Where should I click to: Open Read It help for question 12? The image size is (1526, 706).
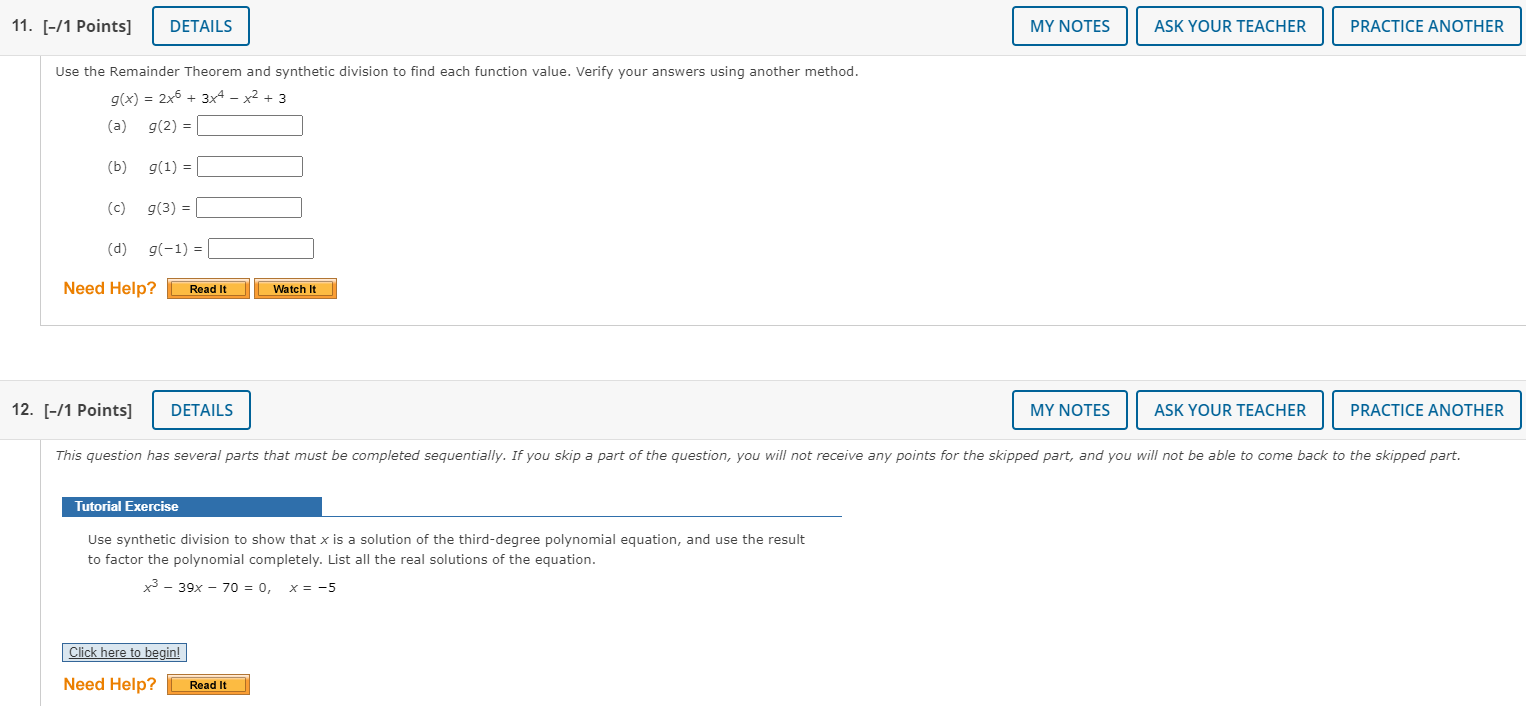pyautogui.click(x=208, y=685)
